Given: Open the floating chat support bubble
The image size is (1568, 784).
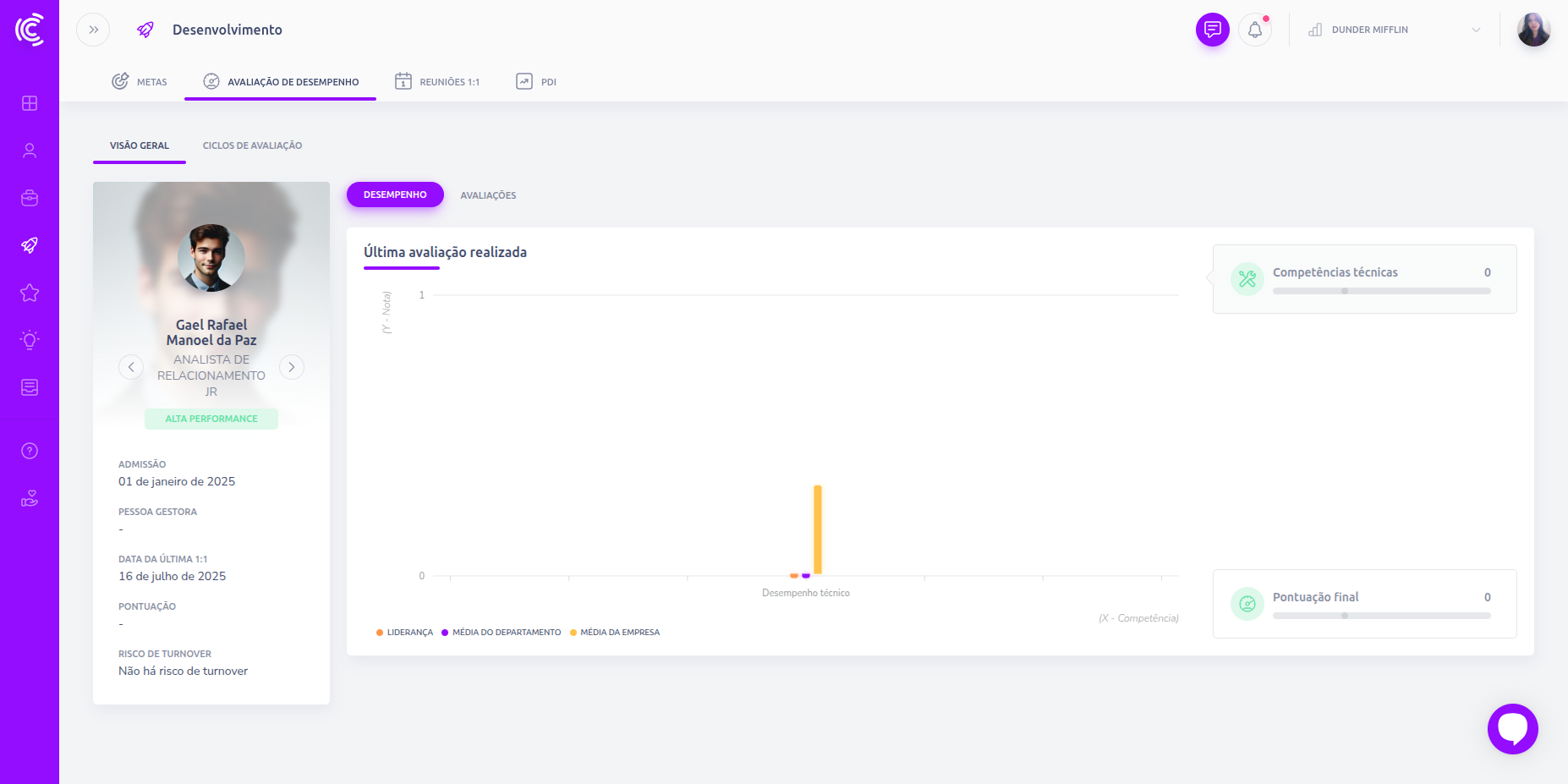Looking at the screenshot, I should click(1512, 728).
